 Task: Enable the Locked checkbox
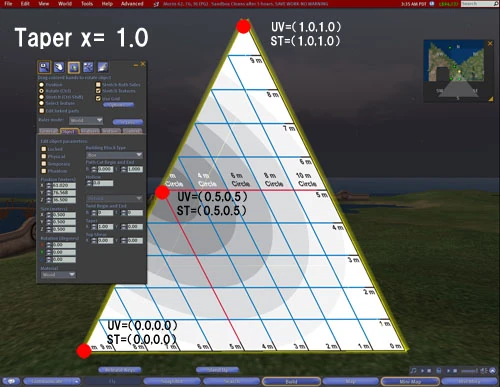44,149
